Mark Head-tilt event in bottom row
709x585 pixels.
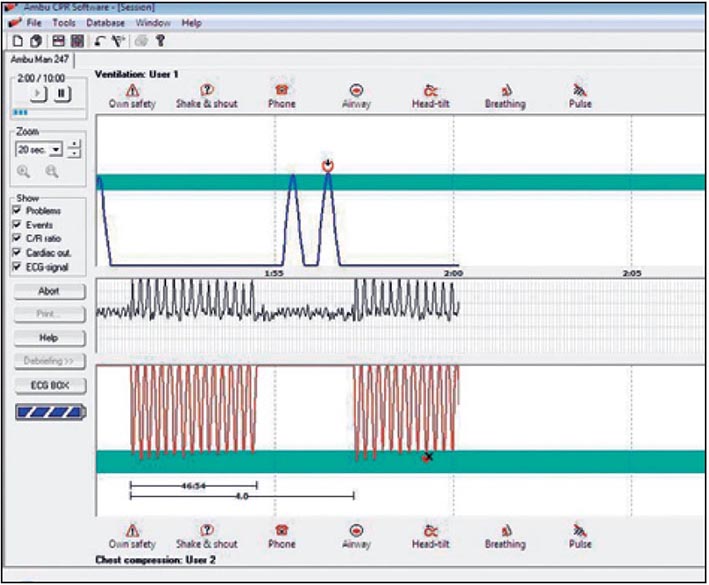pyautogui.click(x=430, y=537)
